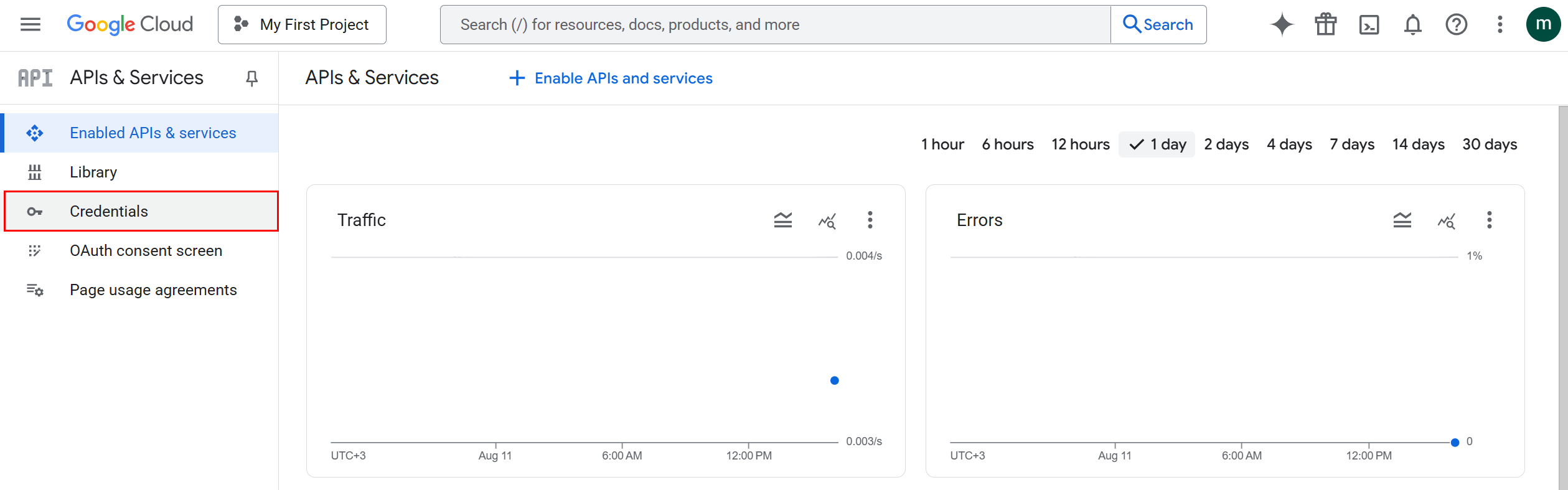
Task: Open Traffic chart more options menu
Action: (x=870, y=220)
